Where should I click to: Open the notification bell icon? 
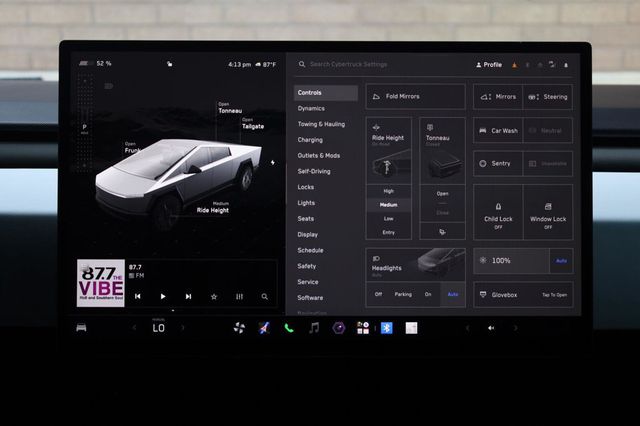pyautogui.click(x=566, y=65)
